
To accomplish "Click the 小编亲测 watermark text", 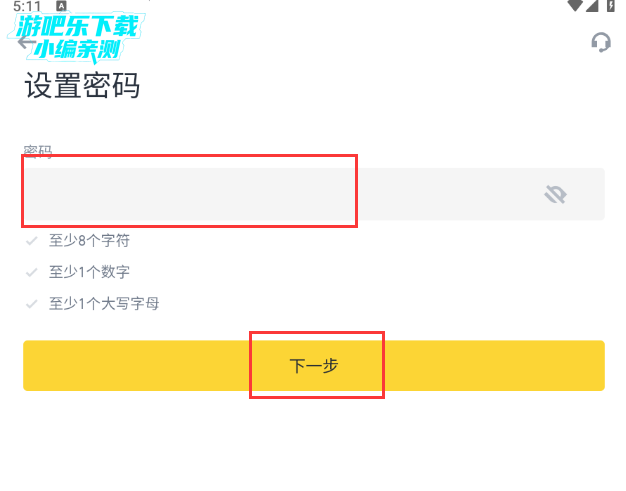I will coord(77,49).
